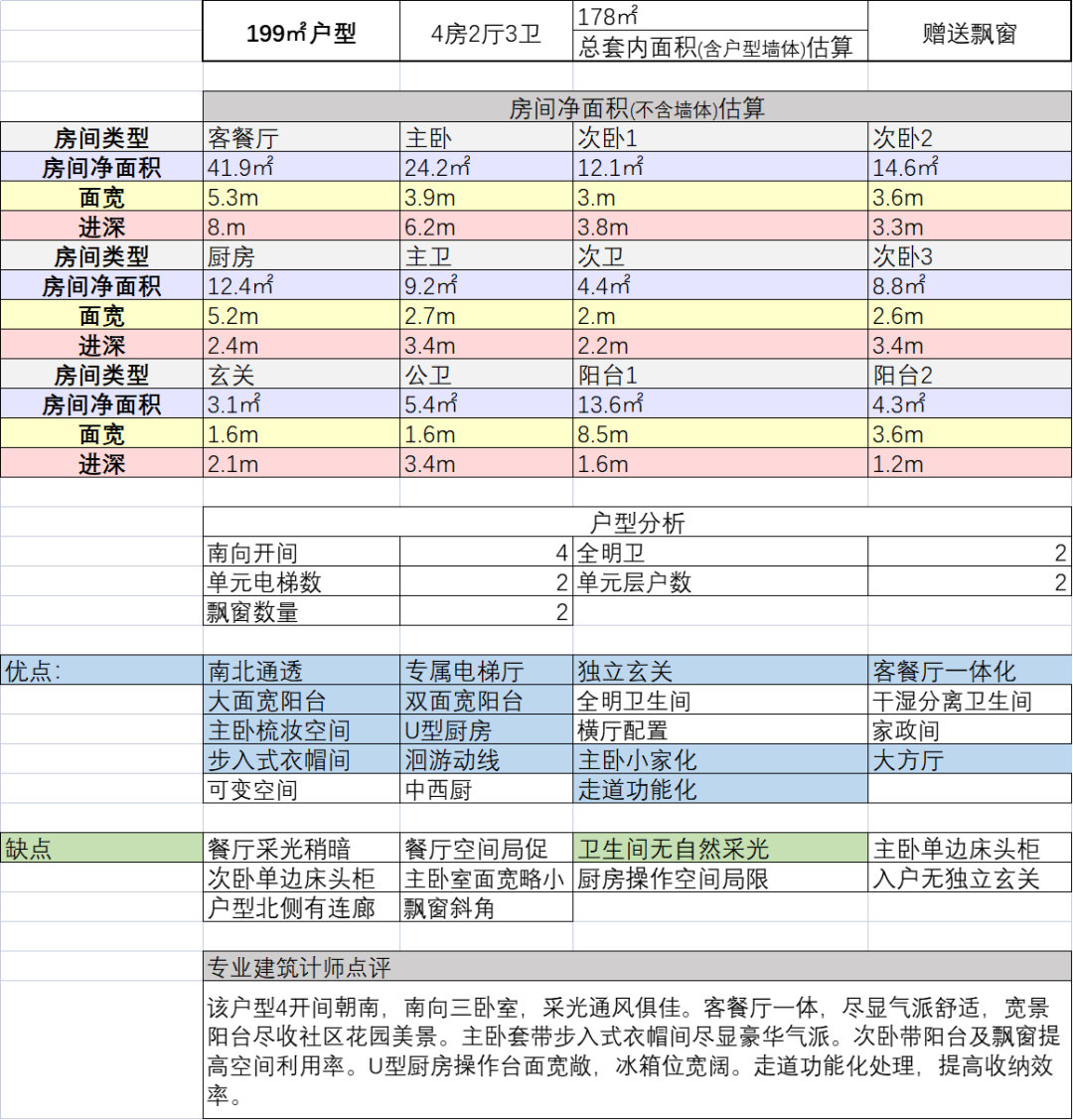Select the '199㎡户型' title cell
Screen dimensions: 1073x1120
[301, 32]
